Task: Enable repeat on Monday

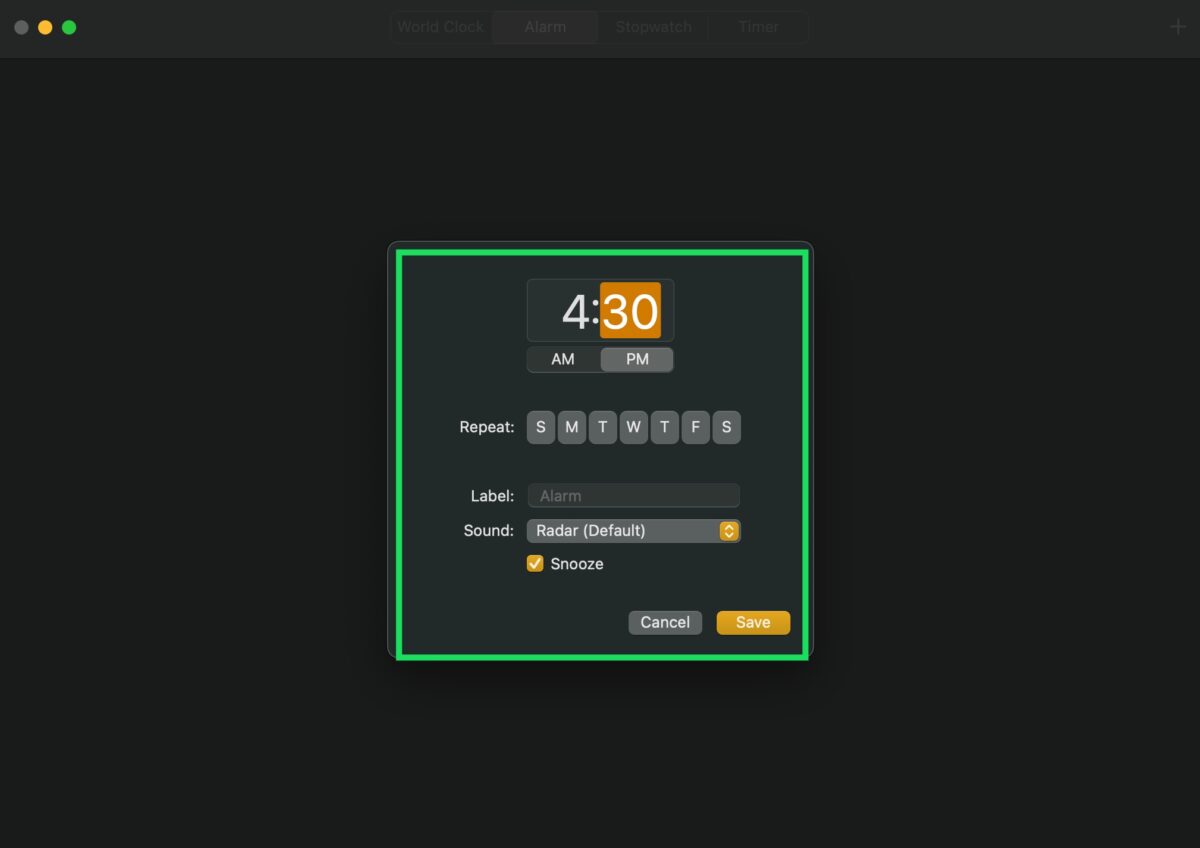Action: (x=572, y=427)
